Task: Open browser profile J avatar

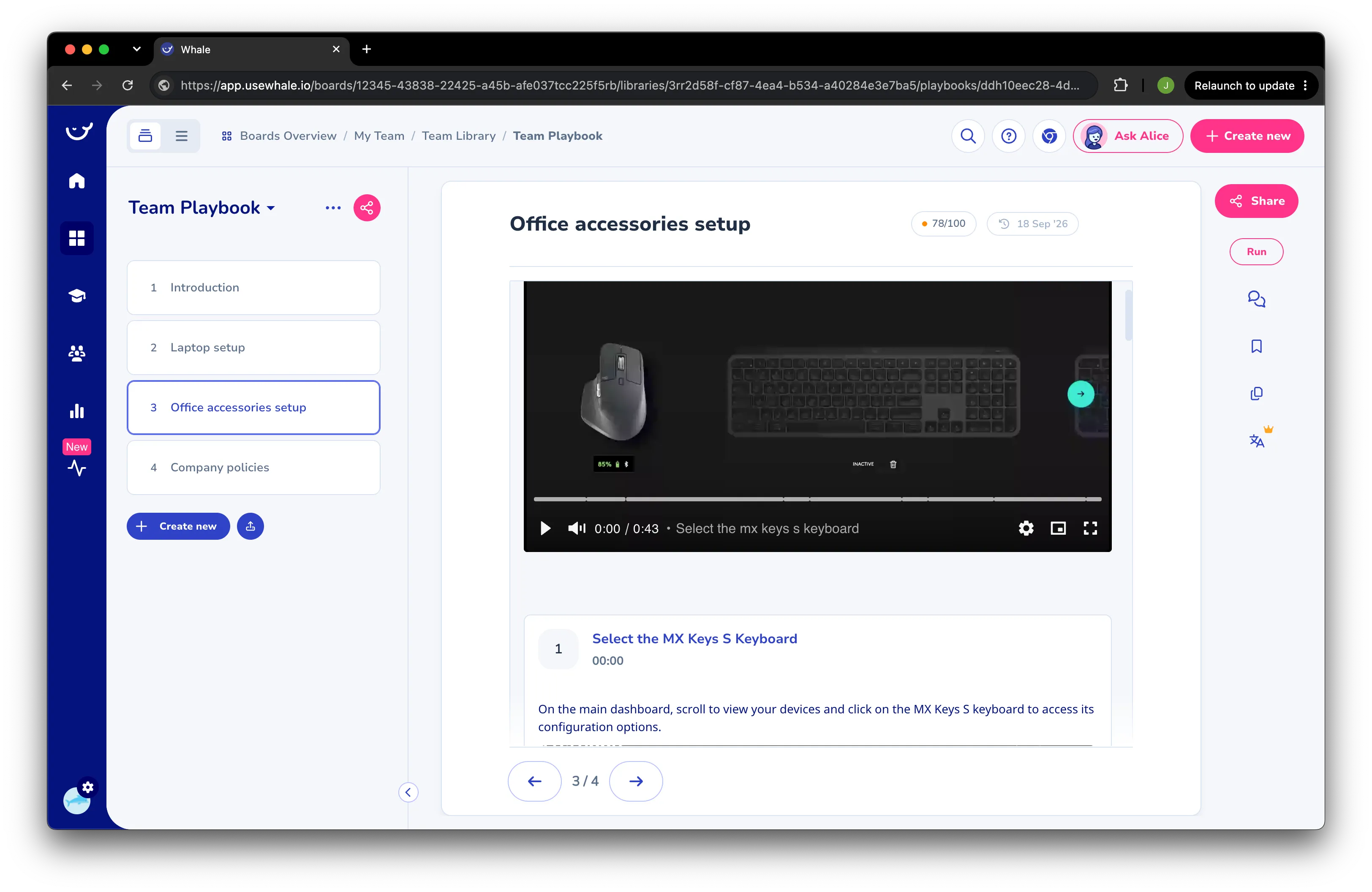Action: point(1165,85)
